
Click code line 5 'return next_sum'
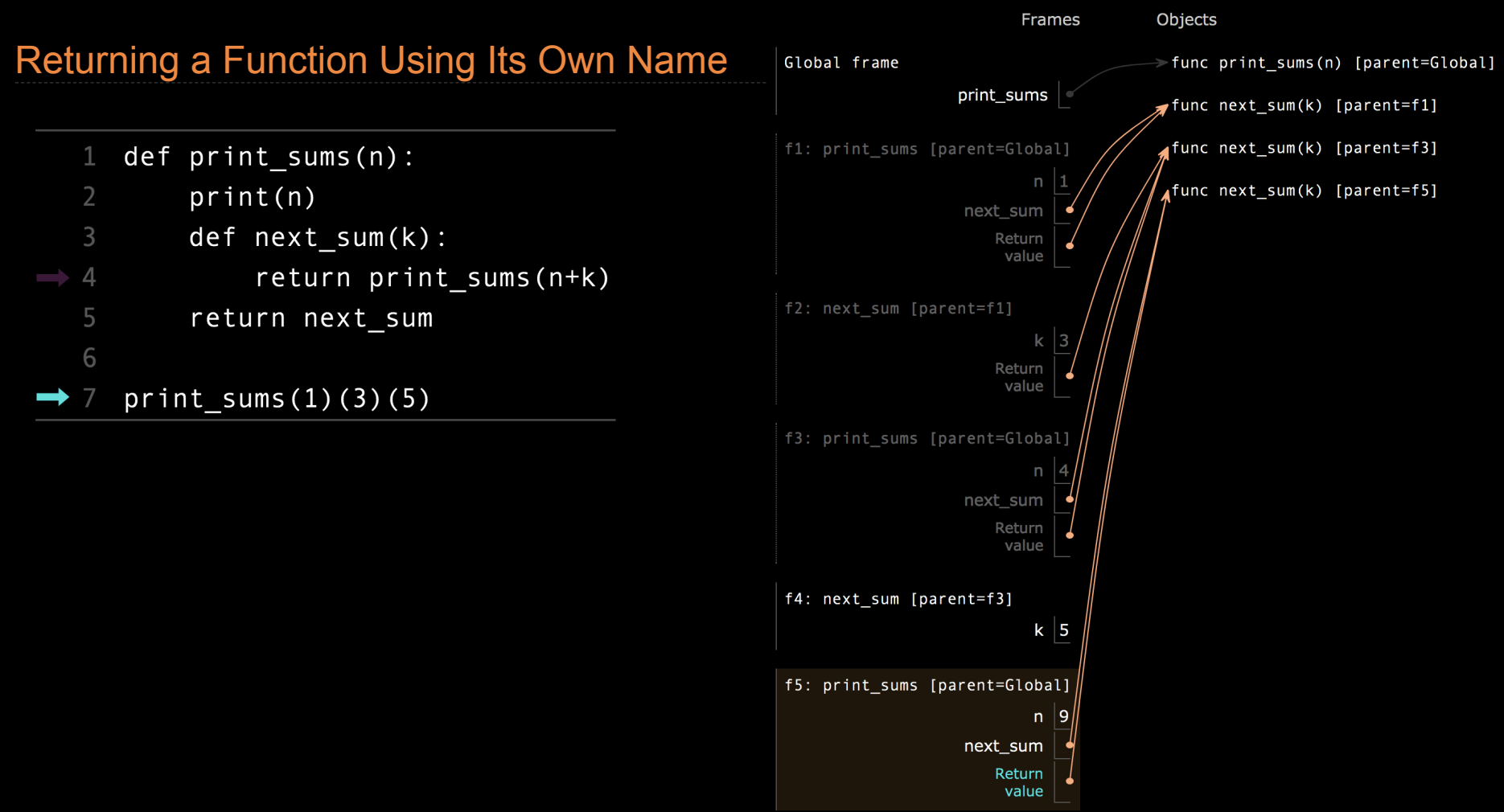[311, 318]
